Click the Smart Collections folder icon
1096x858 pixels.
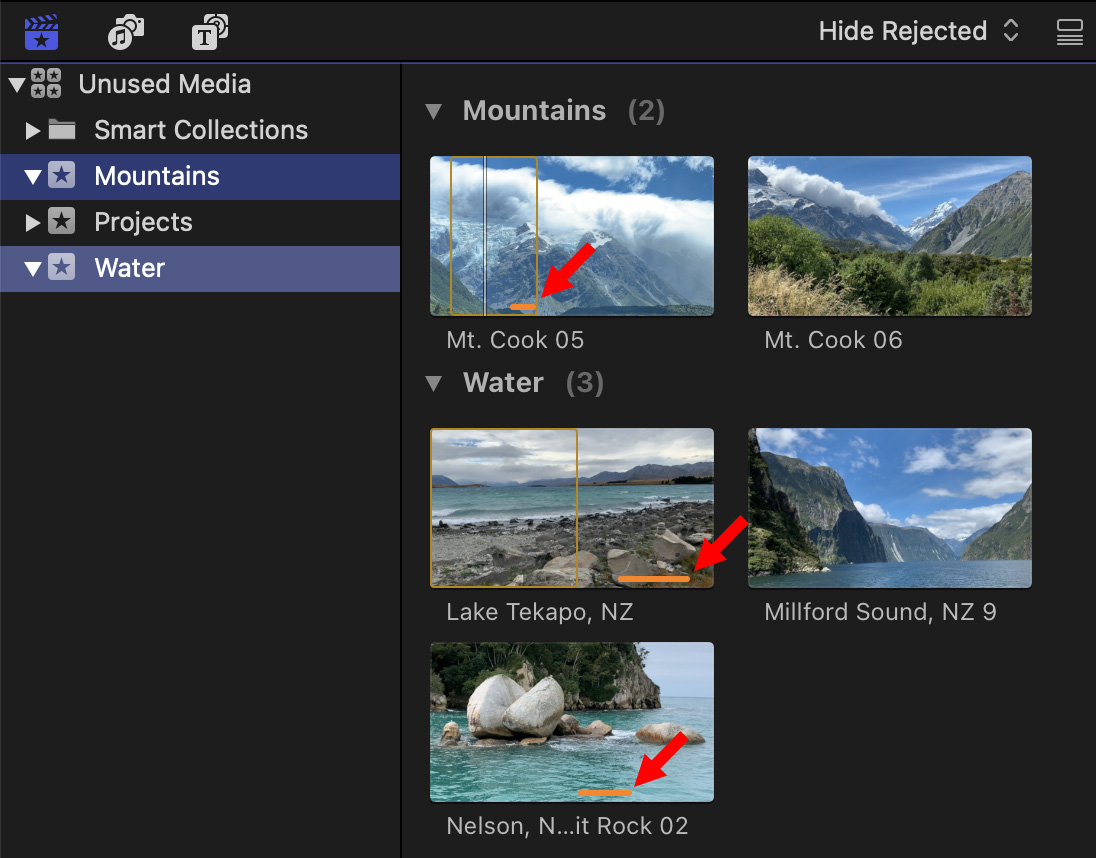click(x=62, y=130)
